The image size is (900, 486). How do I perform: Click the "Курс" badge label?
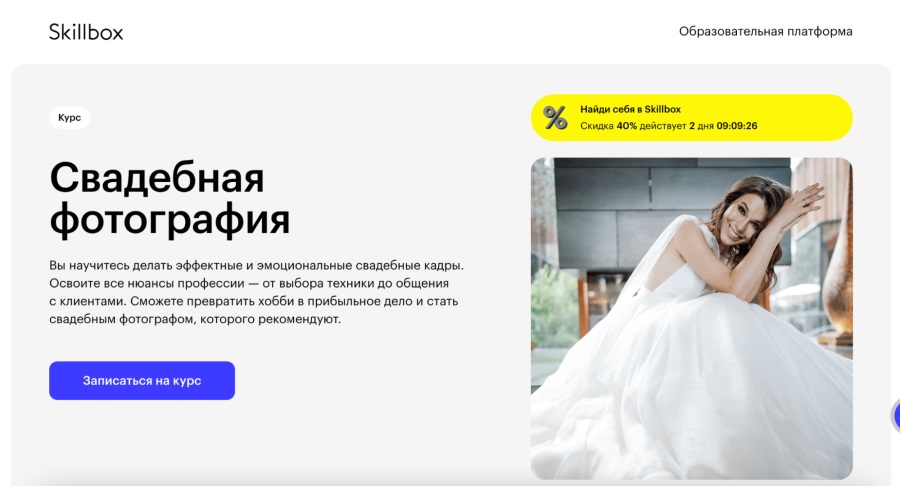pos(69,118)
